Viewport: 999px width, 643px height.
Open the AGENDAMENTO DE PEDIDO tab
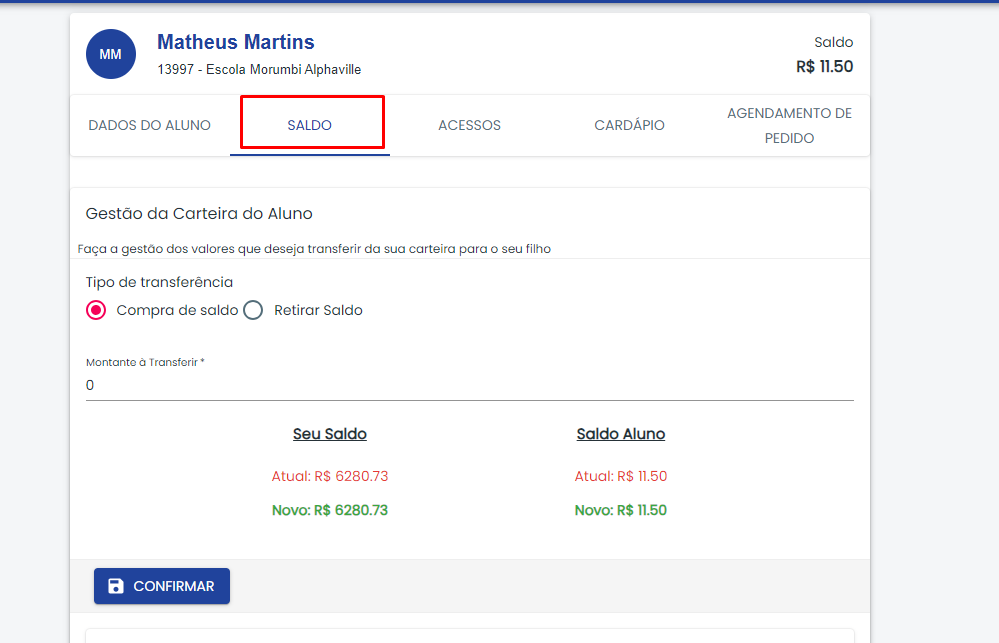coord(789,126)
